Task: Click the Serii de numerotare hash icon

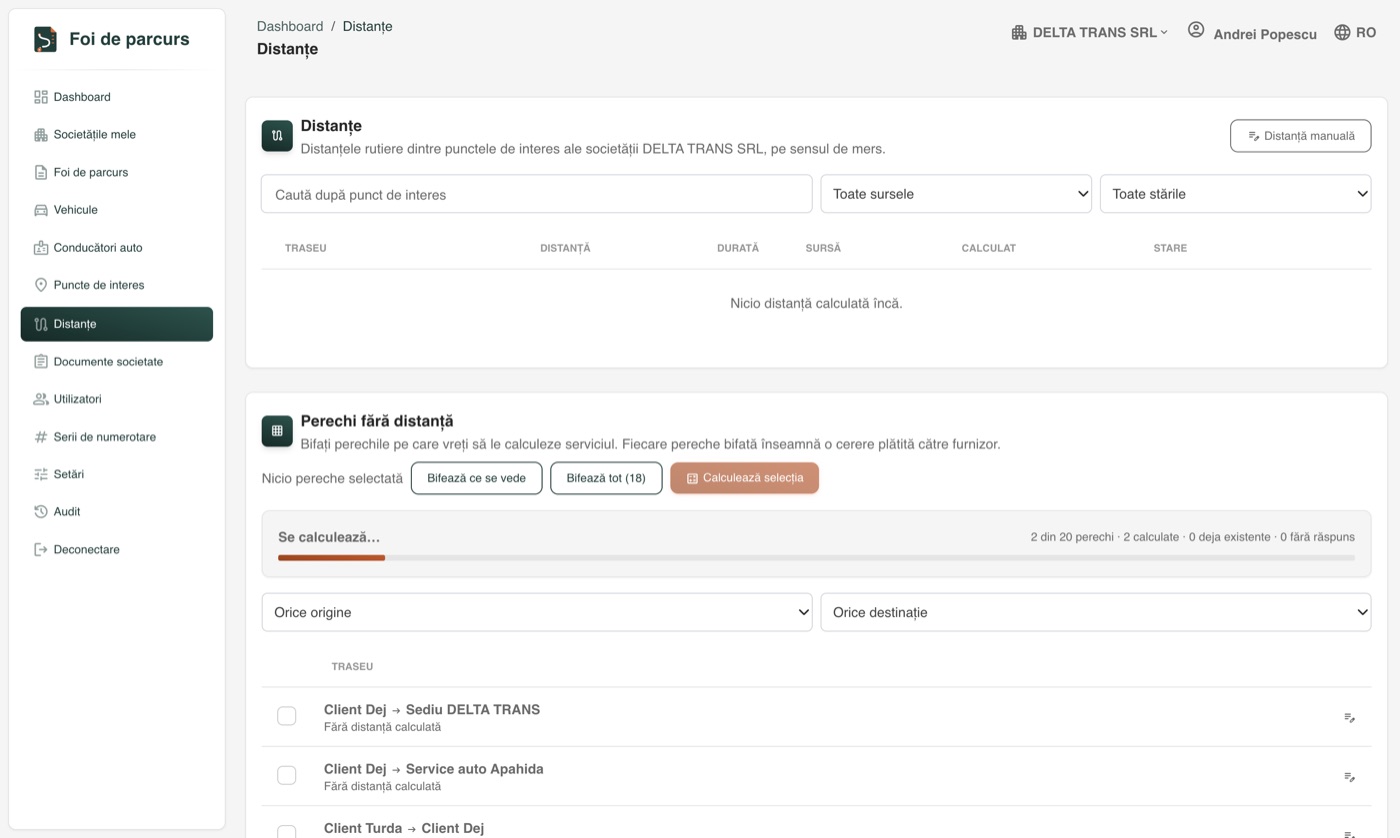Action: coord(41,437)
